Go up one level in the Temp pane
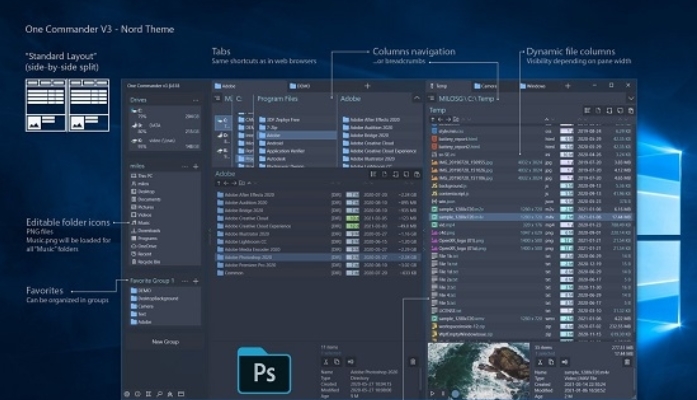This screenshot has width=697, height=400. point(433,119)
